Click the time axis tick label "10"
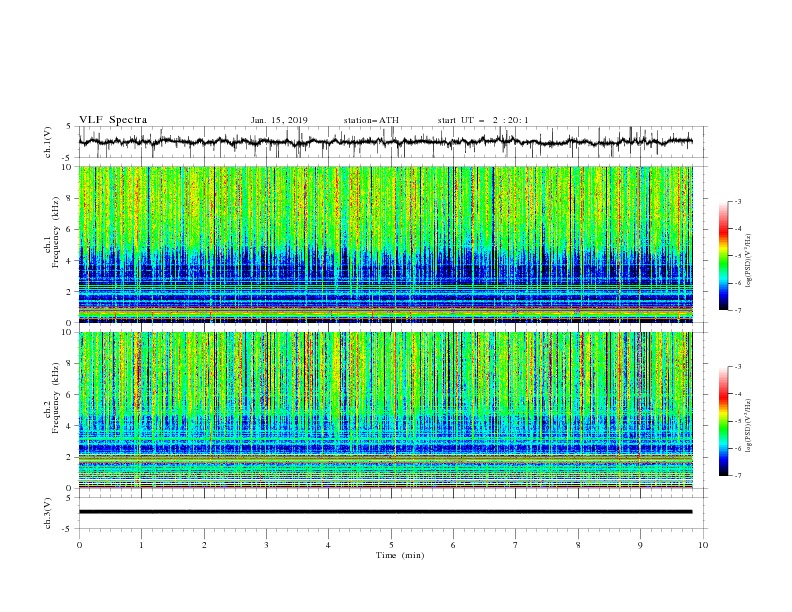 point(703,545)
